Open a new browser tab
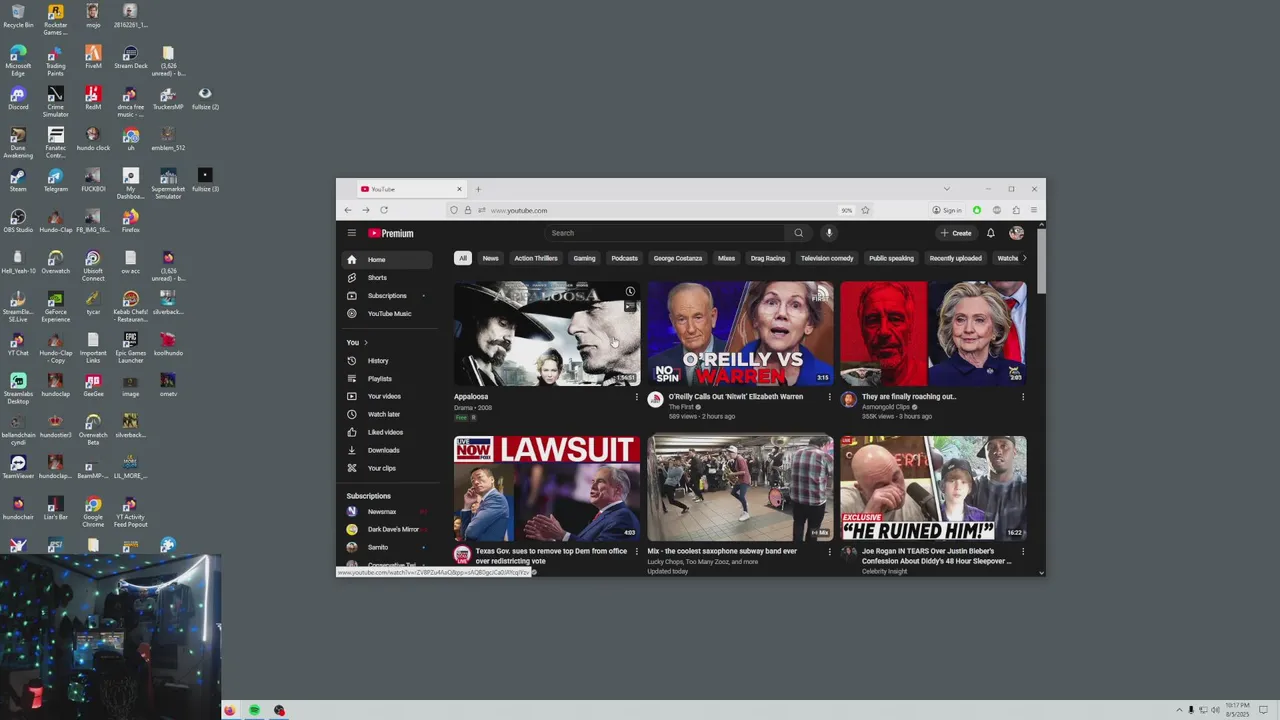The width and height of the screenshot is (1280, 720). coord(478,189)
